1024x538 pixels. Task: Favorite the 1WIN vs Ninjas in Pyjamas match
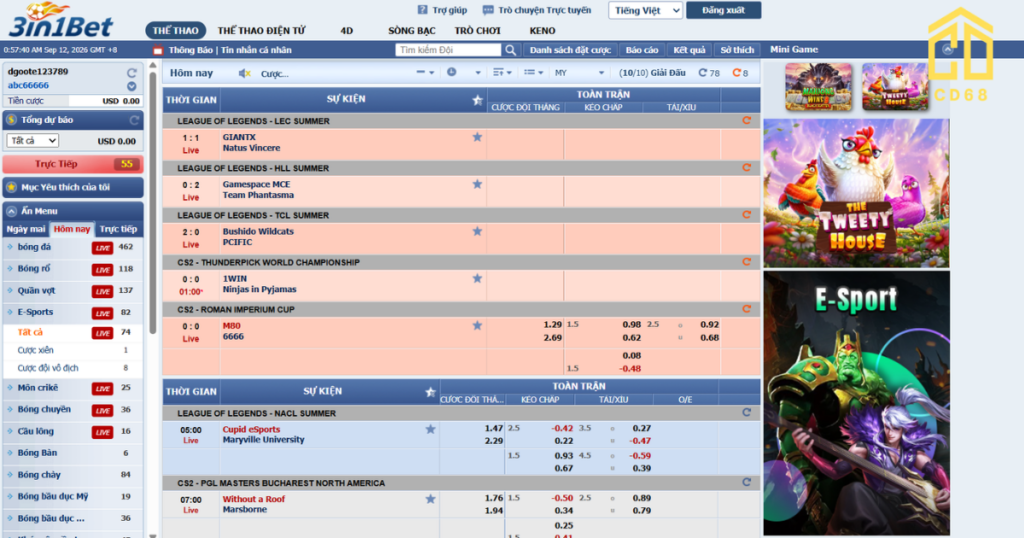click(x=477, y=278)
